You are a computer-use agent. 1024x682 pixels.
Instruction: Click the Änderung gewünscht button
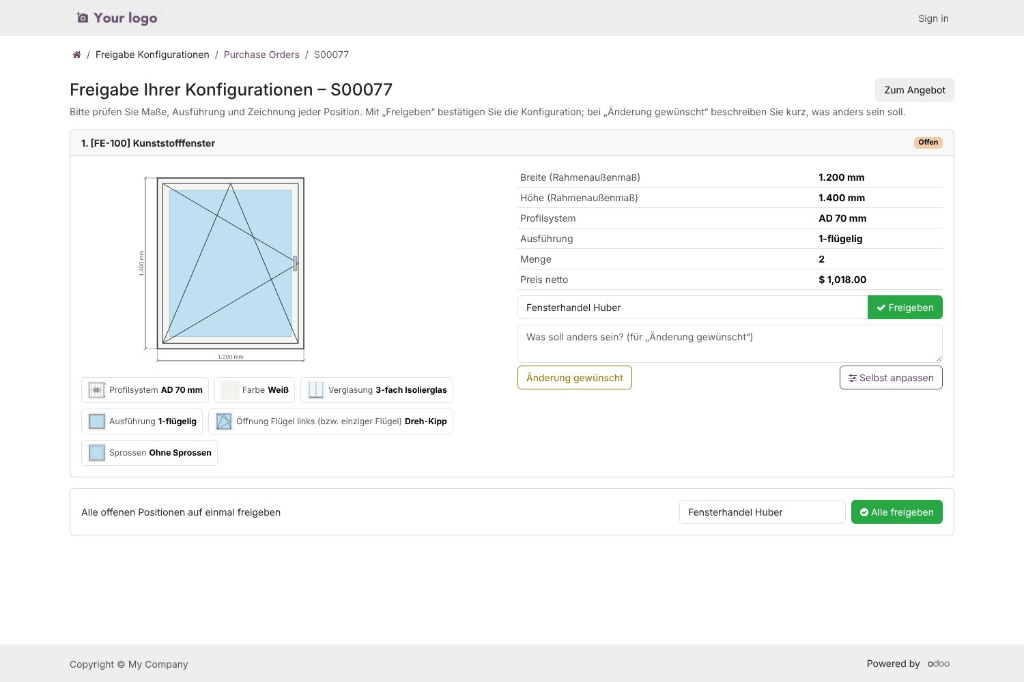pos(574,378)
